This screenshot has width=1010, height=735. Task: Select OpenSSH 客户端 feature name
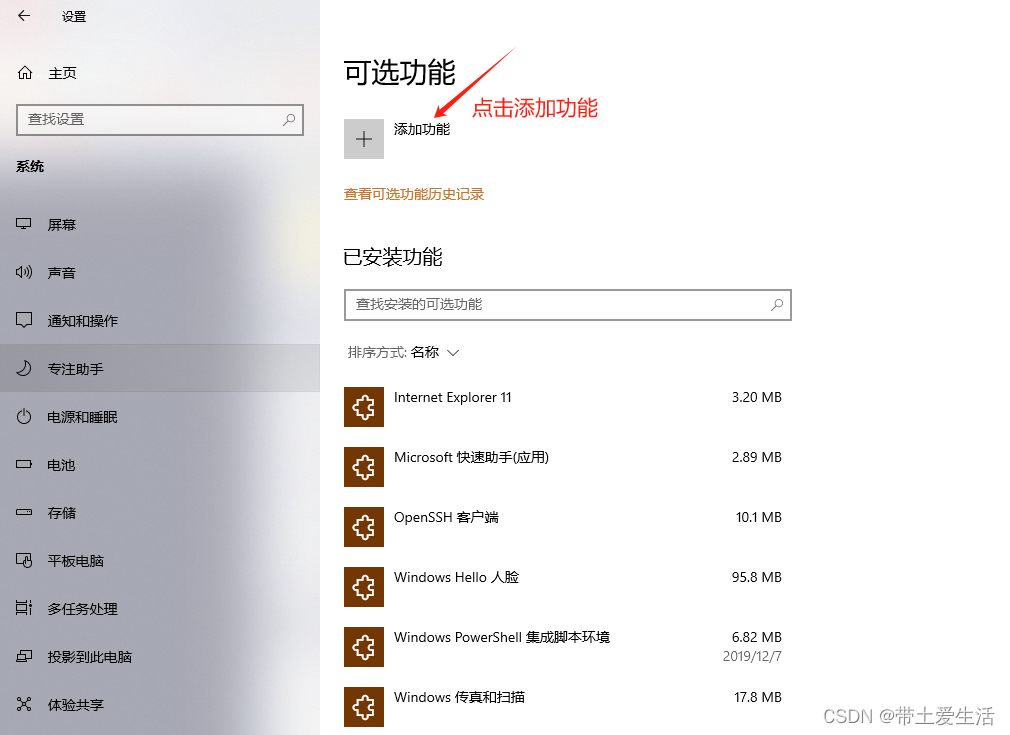pyautogui.click(x=446, y=517)
